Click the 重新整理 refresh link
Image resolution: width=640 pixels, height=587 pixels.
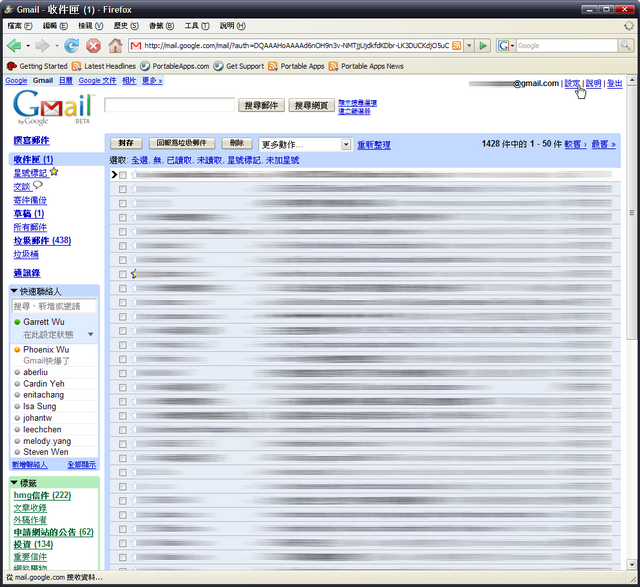click(374, 145)
